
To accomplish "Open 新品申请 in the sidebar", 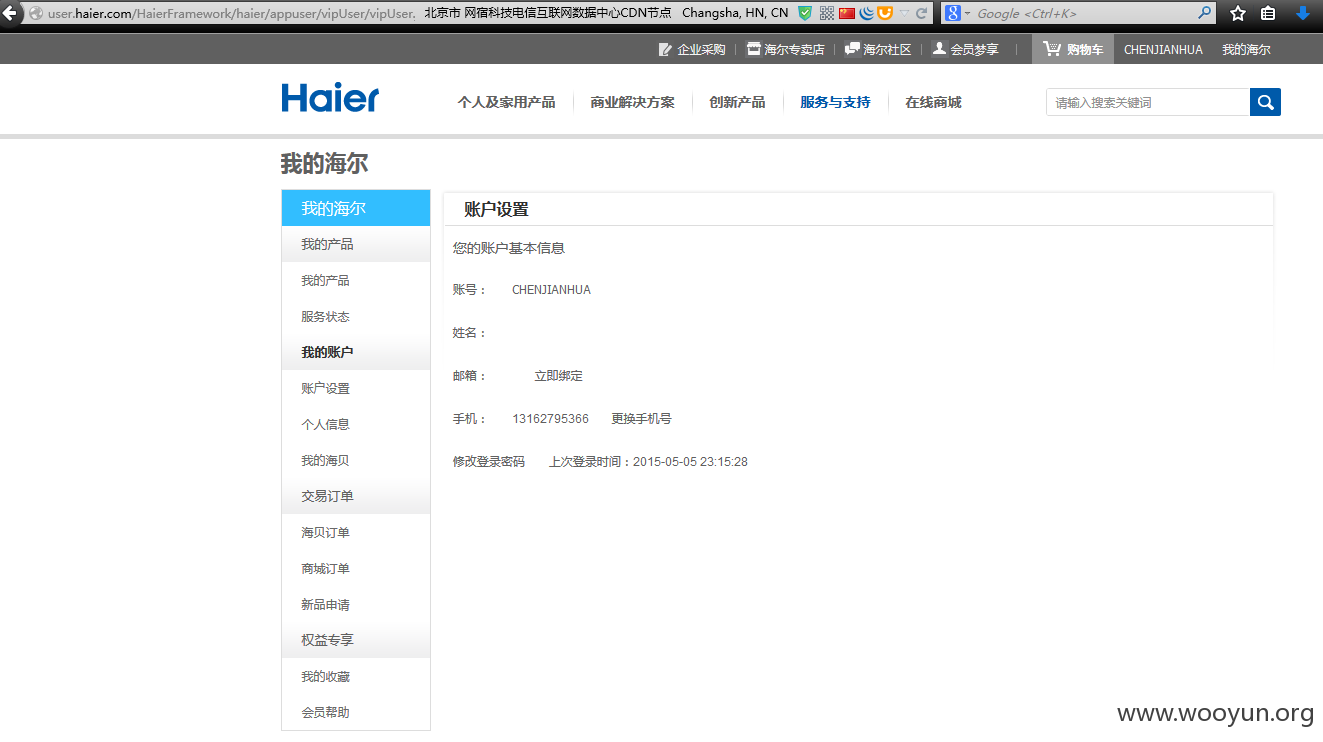I will (325, 604).
